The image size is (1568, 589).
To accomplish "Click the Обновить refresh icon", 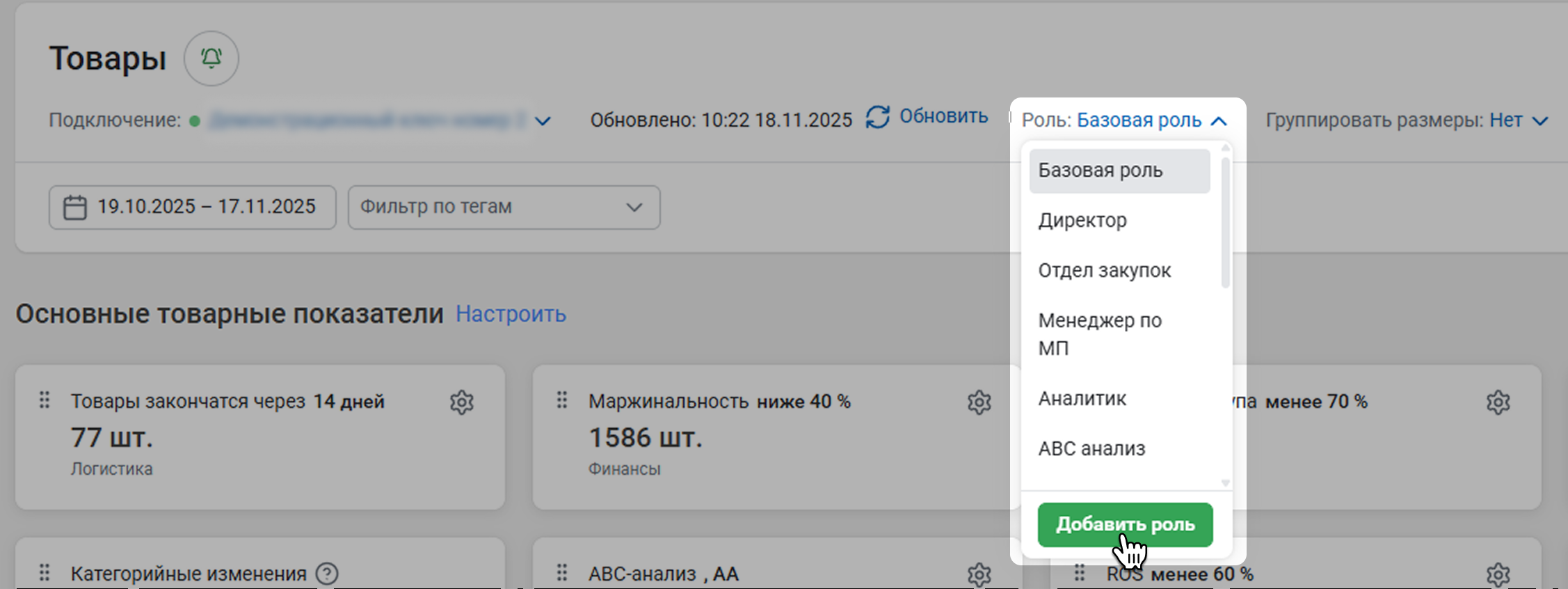I will (x=878, y=118).
